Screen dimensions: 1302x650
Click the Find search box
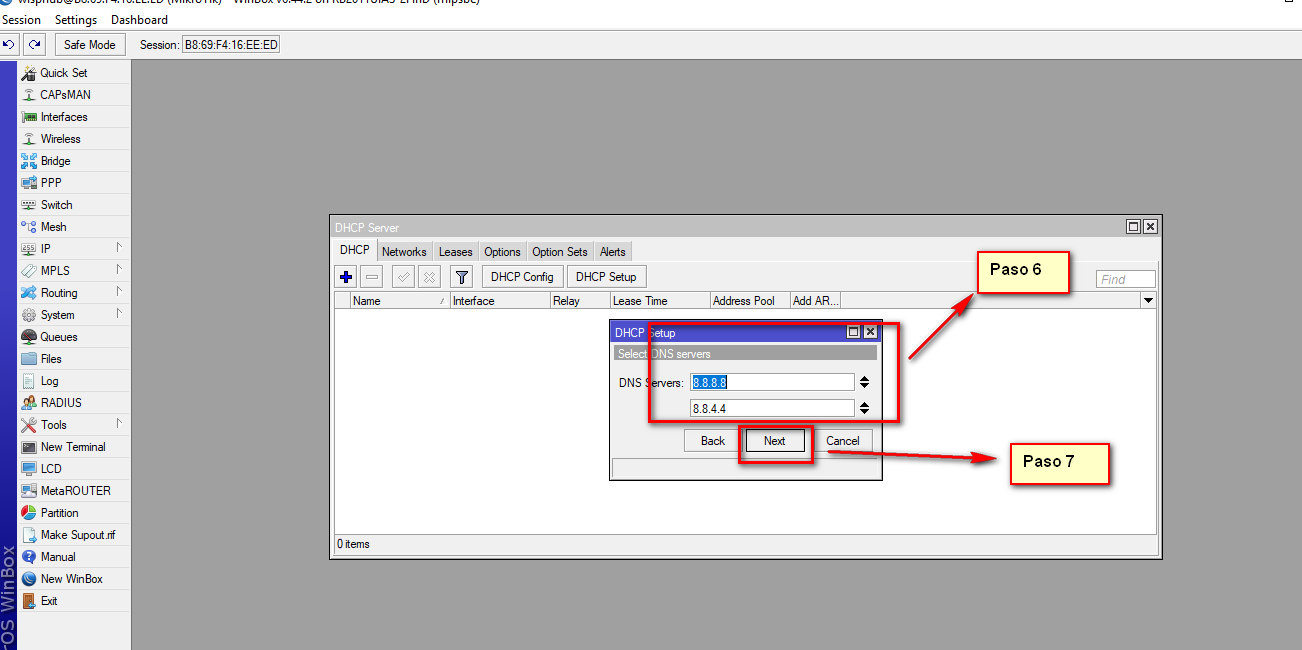[1125, 280]
